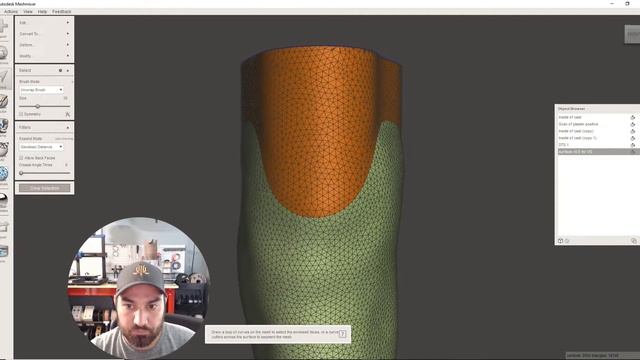
Task: Enable the Symmetry checkbox
Action: click(x=21, y=114)
